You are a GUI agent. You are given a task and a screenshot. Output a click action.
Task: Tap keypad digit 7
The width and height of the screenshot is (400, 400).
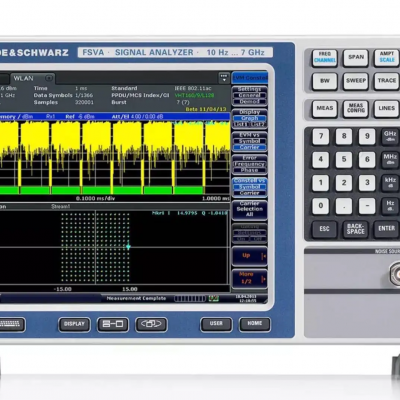(321, 137)
